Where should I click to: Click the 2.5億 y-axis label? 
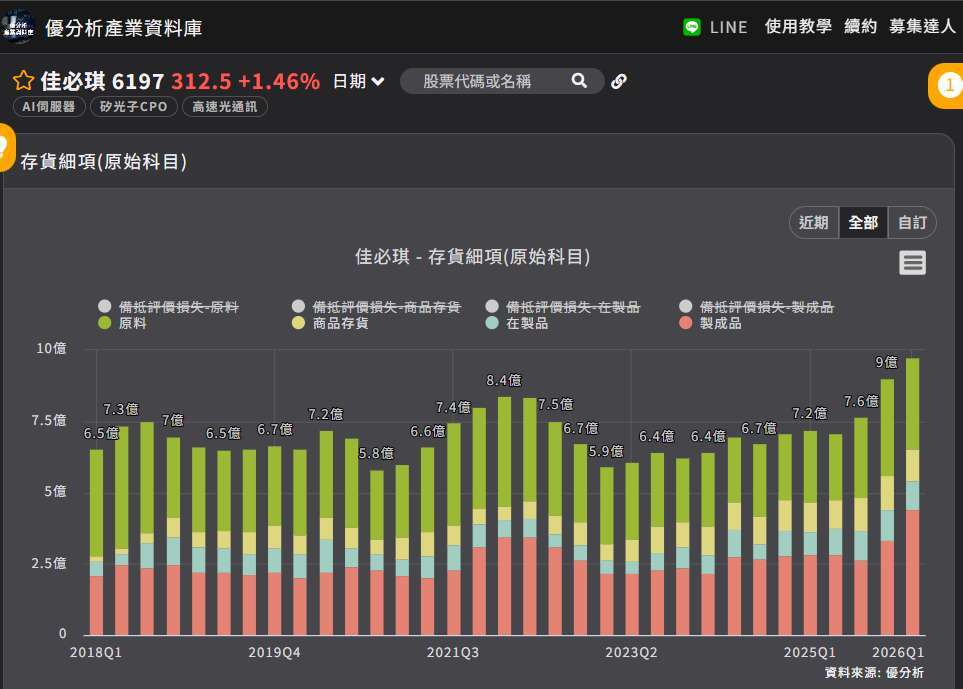pyautogui.click(x=49, y=563)
